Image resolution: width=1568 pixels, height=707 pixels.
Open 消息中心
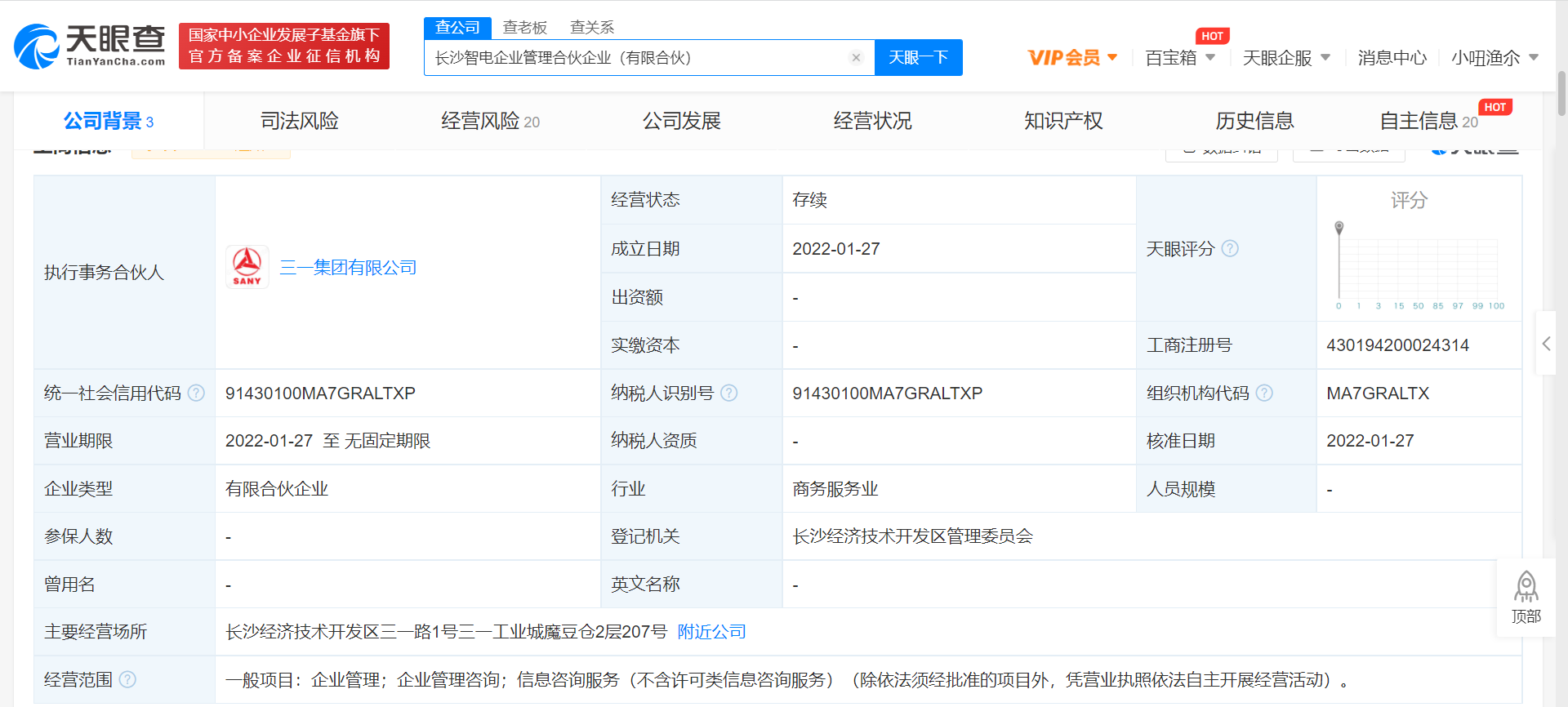tap(1392, 58)
